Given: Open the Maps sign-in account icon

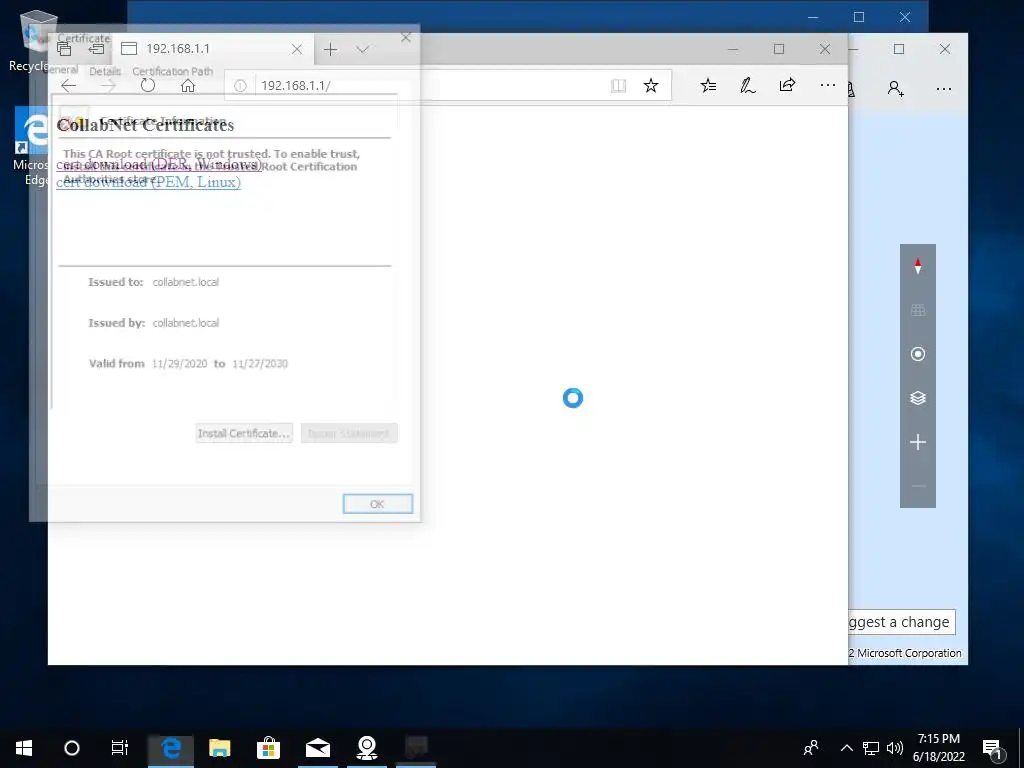Looking at the screenshot, I should pyautogui.click(x=895, y=88).
